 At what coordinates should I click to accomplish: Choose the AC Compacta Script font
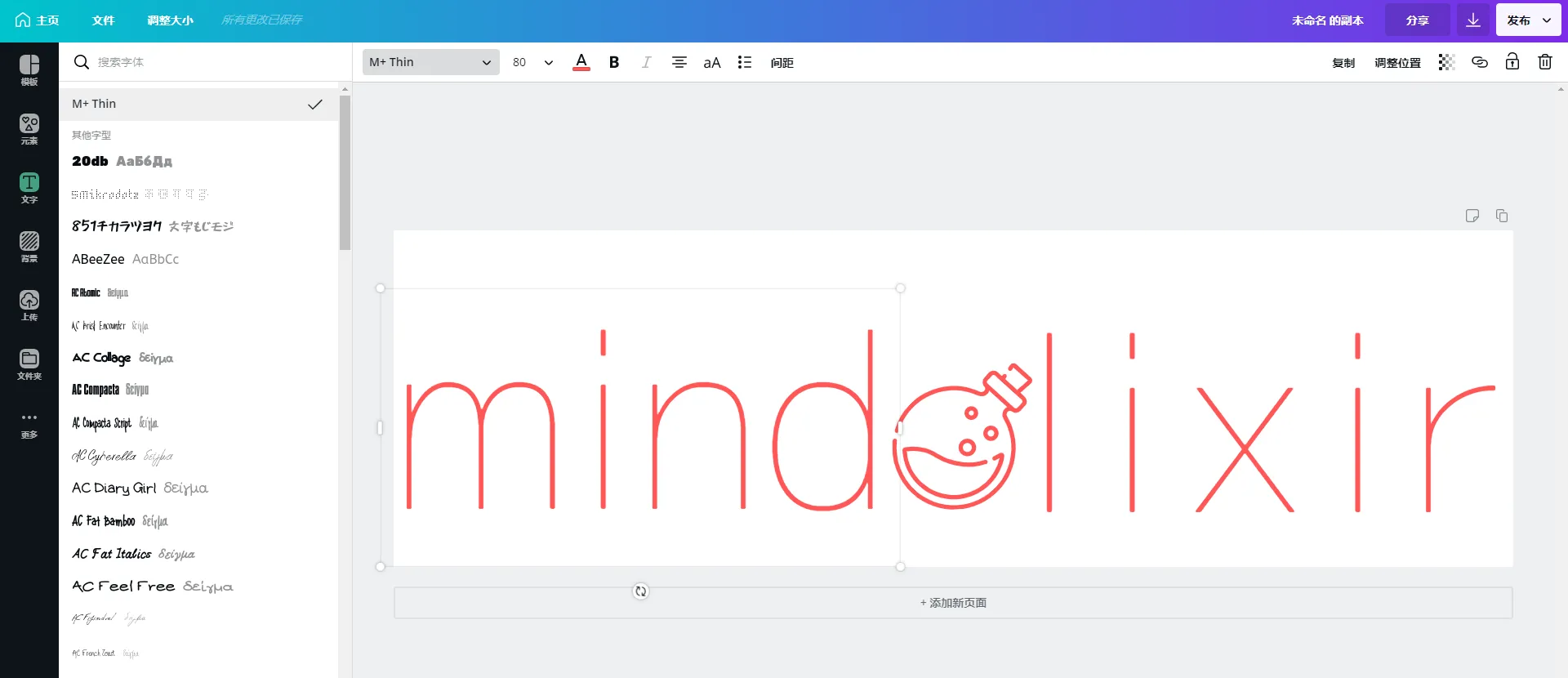click(198, 423)
